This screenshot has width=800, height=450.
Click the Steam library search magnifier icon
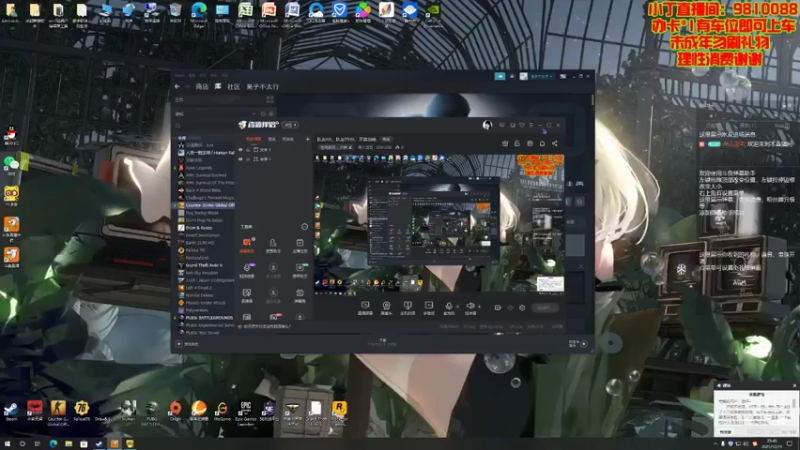click(x=178, y=126)
